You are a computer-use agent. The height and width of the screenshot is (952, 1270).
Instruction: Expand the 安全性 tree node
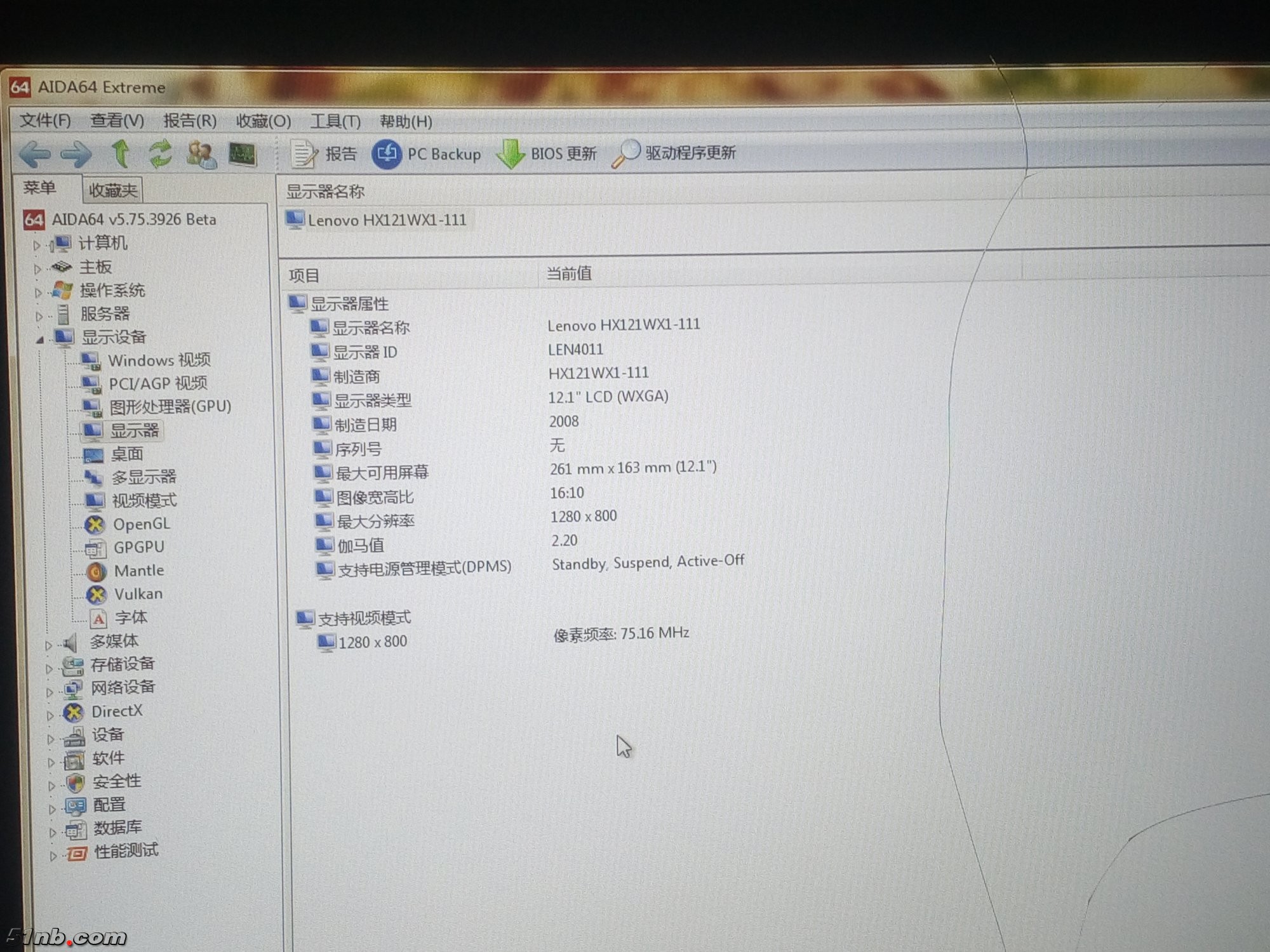52,786
